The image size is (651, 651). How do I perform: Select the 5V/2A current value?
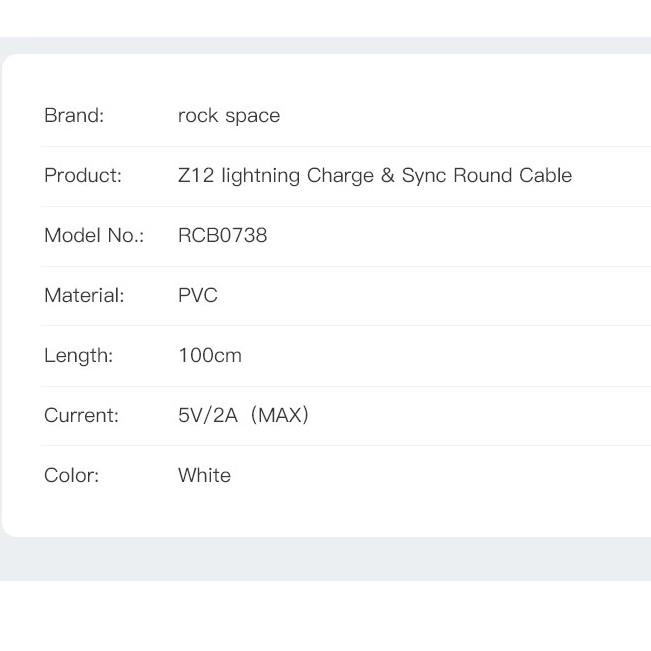point(208,416)
